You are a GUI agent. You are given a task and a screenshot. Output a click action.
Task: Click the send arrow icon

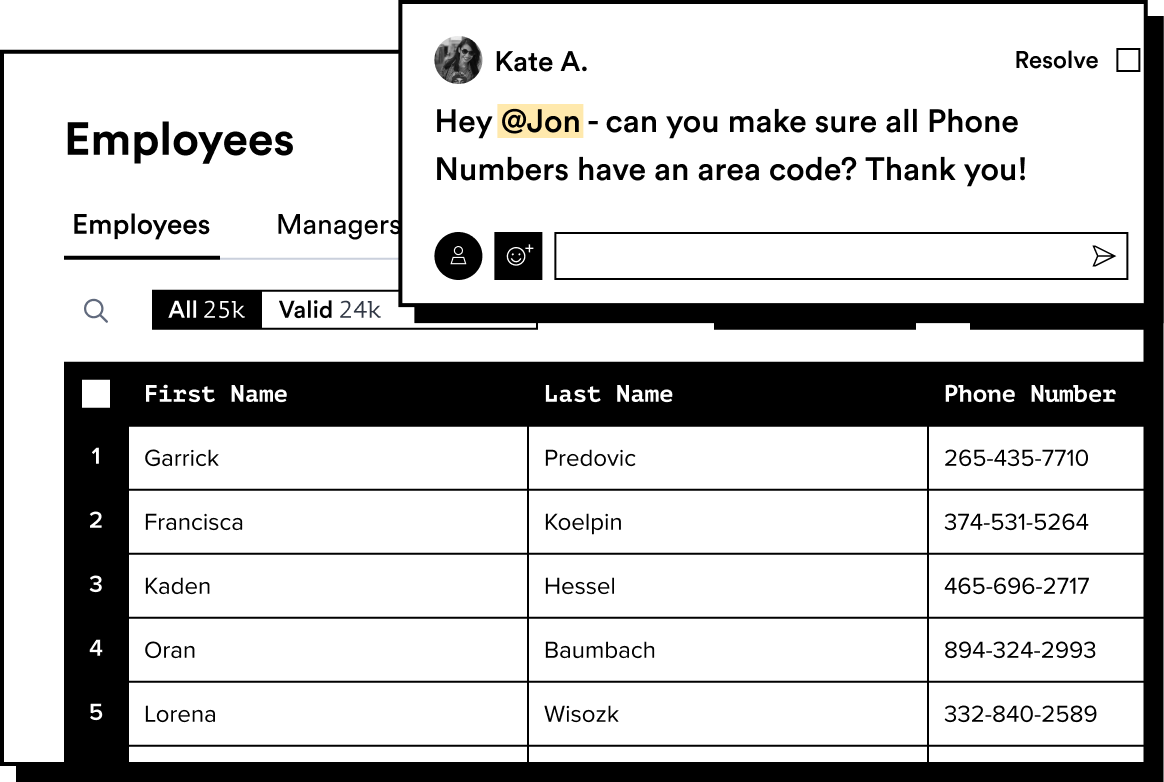pyautogui.click(x=1103, y=257)
